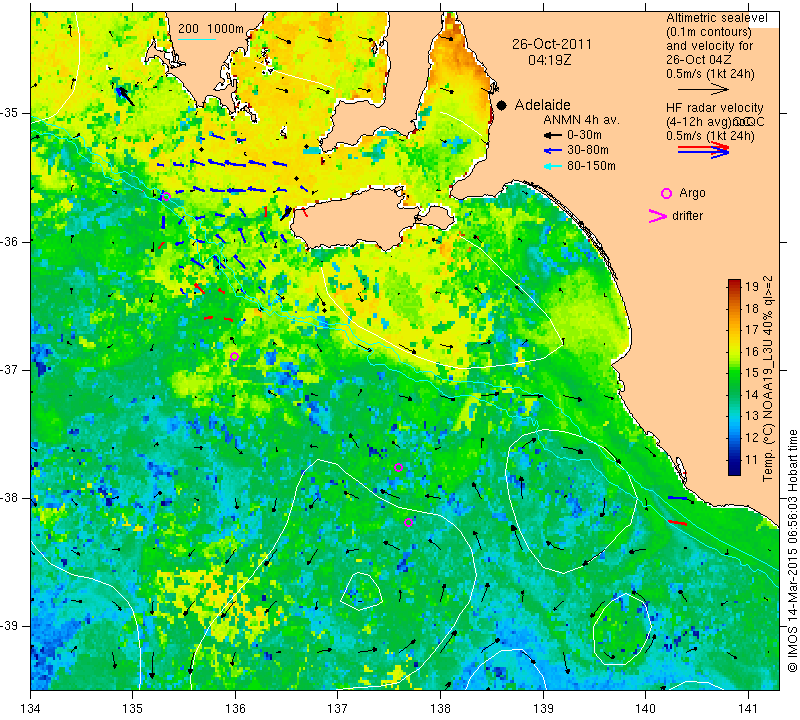Image resolution: width=800 pixels, height=720 pixels.
Task: Click the Adelaide label text
Action: (x=542, y=105)
